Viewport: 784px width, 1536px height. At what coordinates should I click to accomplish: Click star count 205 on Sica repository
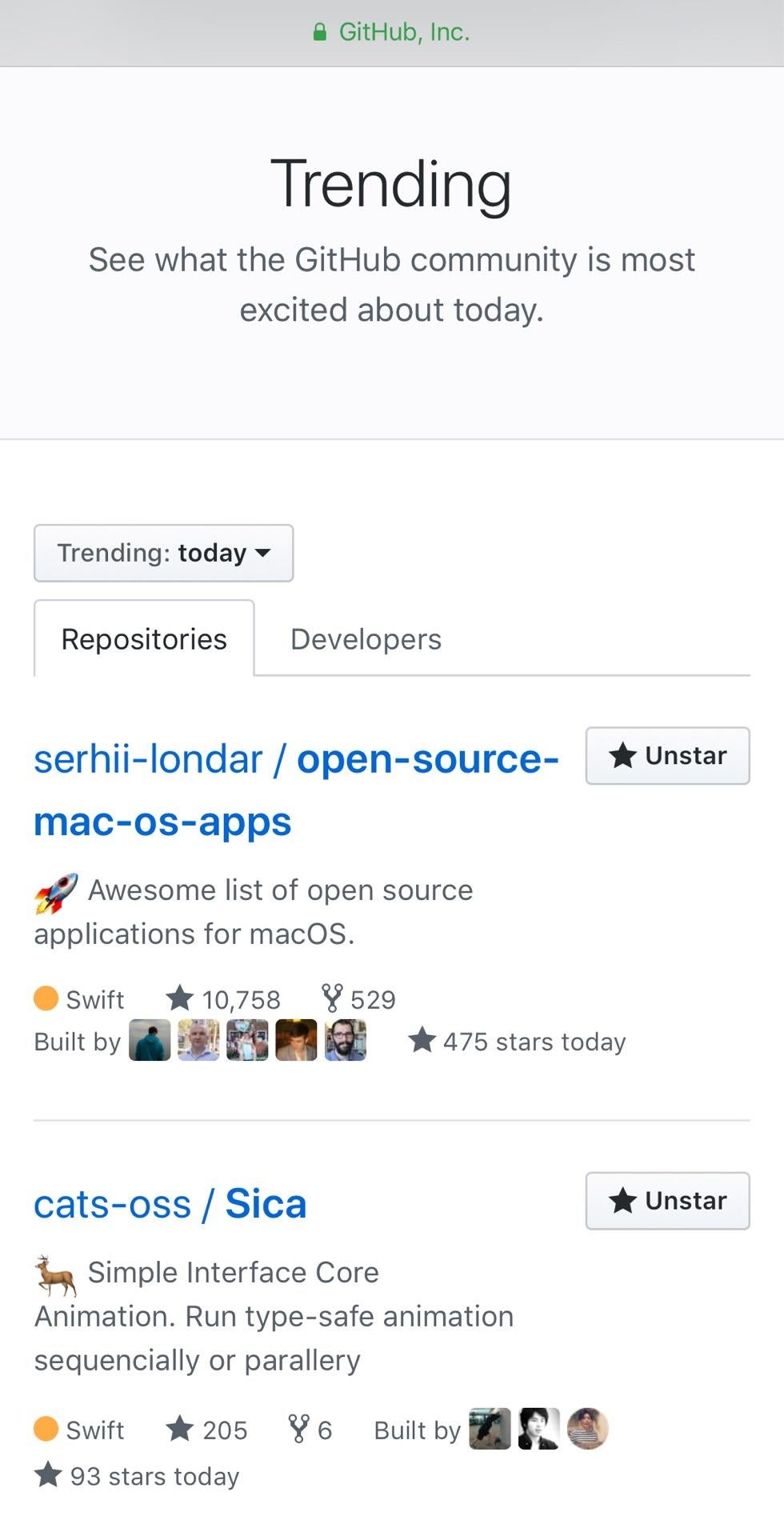coord(206,1430)
